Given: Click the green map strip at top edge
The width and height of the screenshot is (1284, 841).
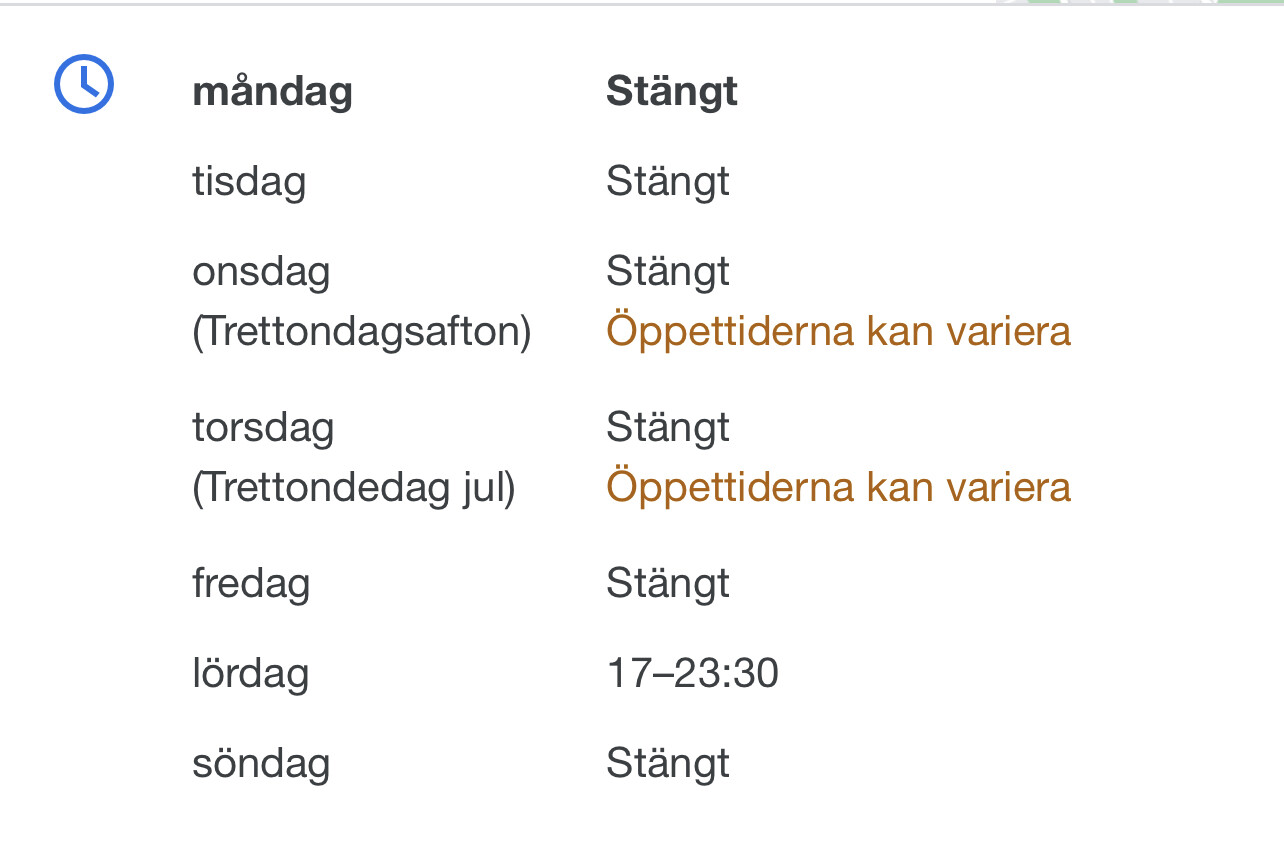Looking at the screenshot, I should (1140, 2).
